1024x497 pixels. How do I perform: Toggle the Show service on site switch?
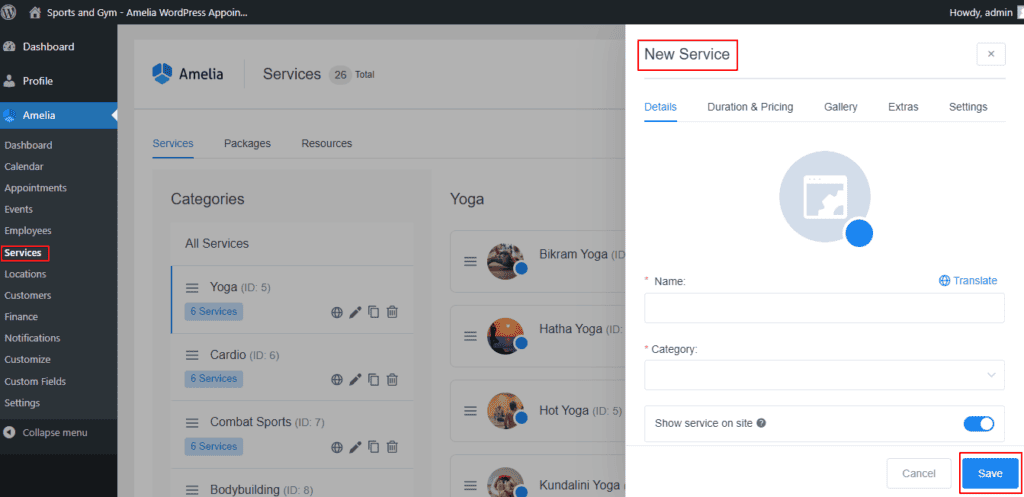point(978,423)
